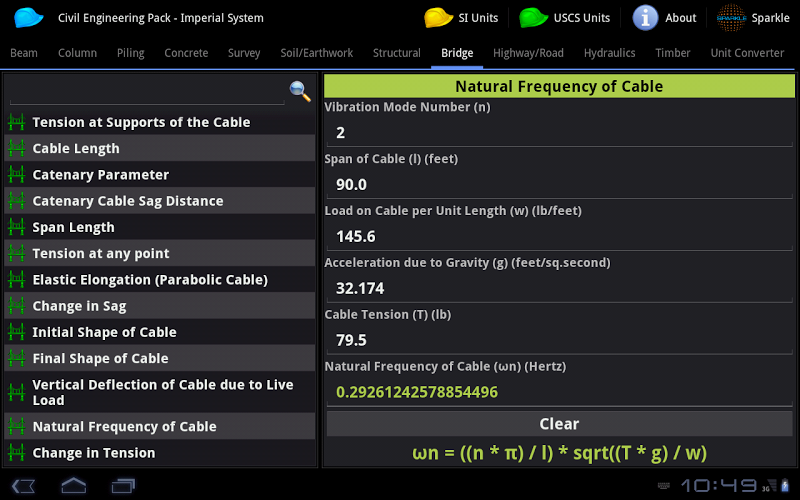Image resolution: width=800 pixels, height=500 pixels.
Task: Click the calculator search input field
Action: click(147, 92)
